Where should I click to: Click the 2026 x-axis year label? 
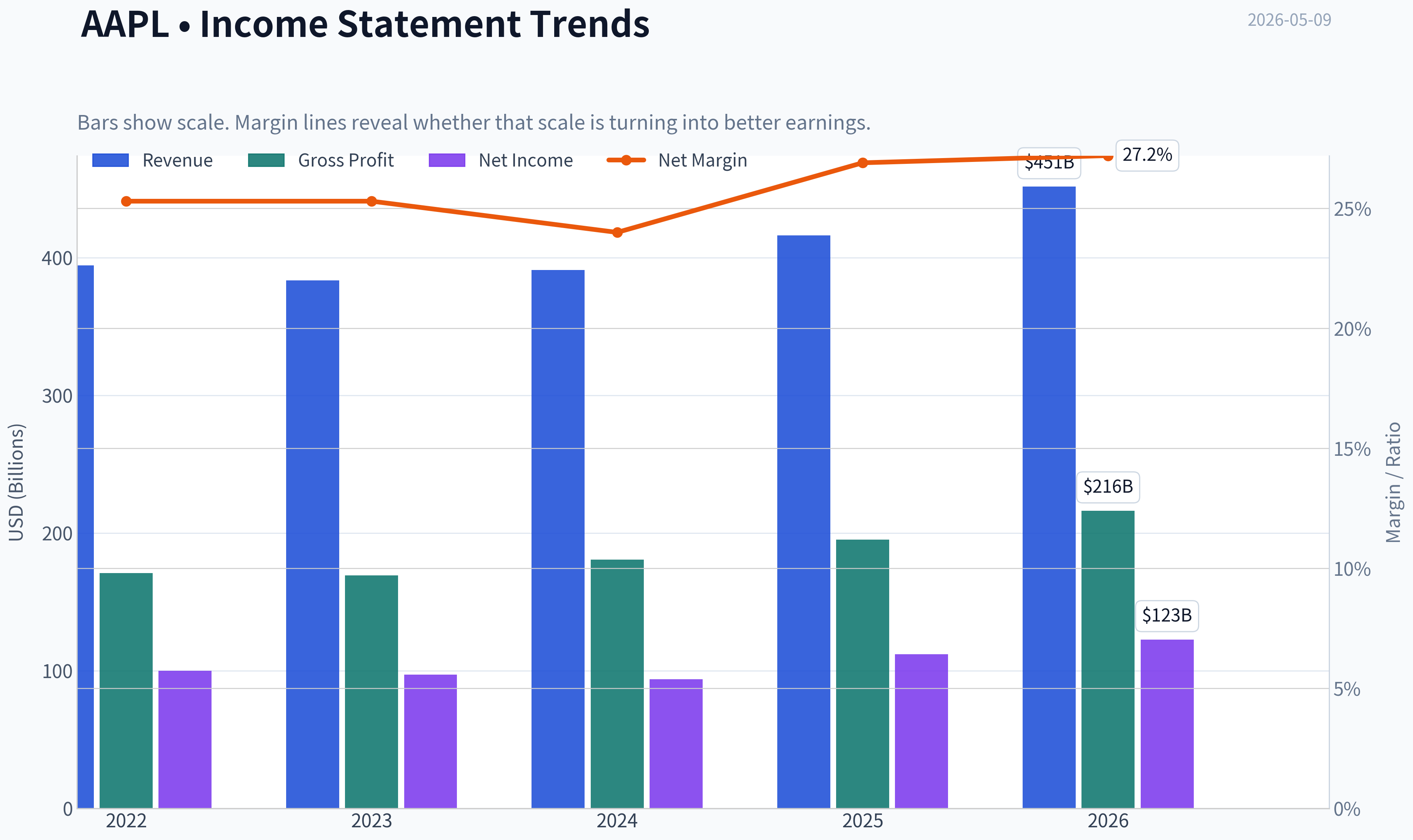(1108, 821)
